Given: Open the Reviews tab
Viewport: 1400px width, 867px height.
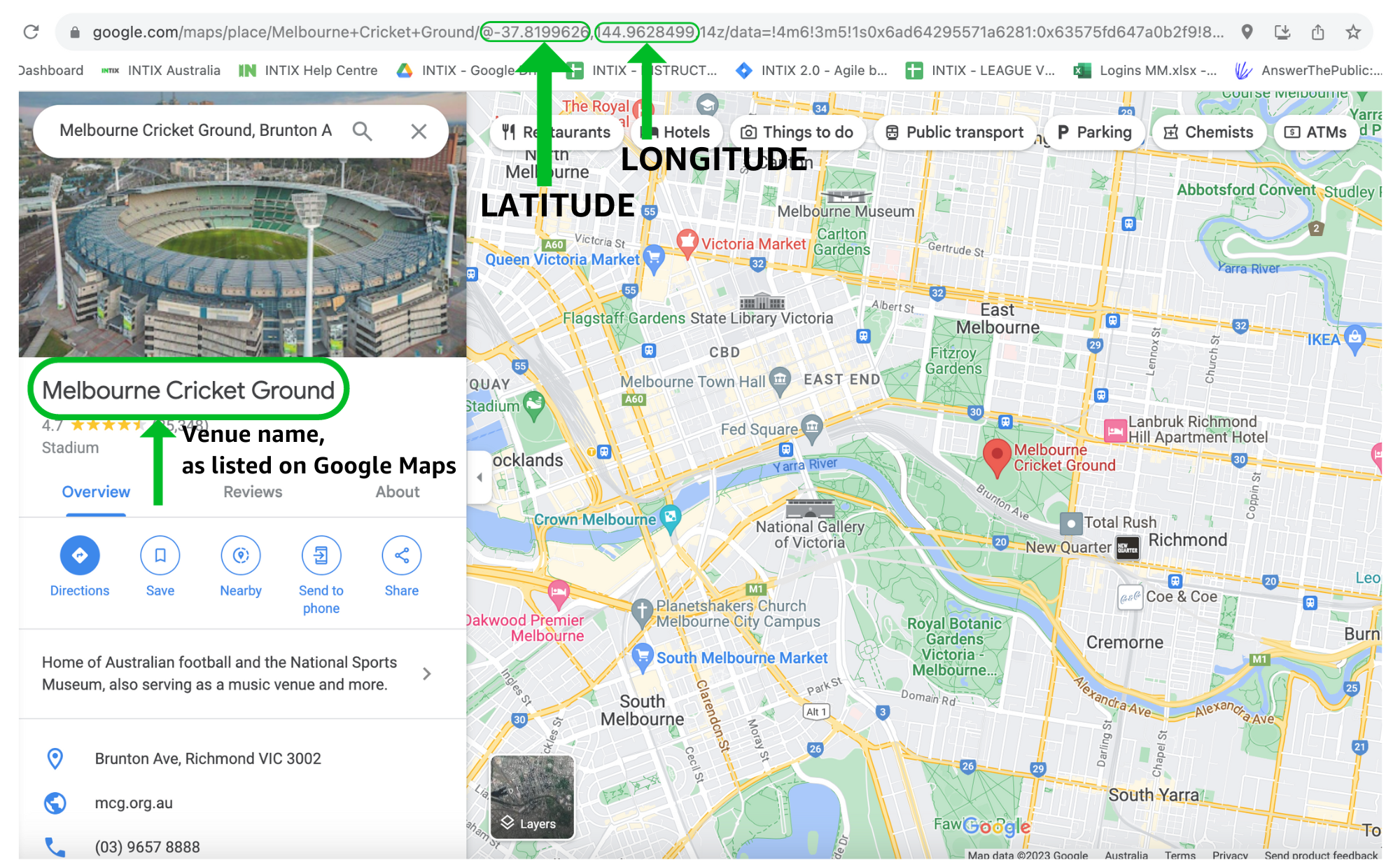Looking at the screenshot, I should coord(253,492).
